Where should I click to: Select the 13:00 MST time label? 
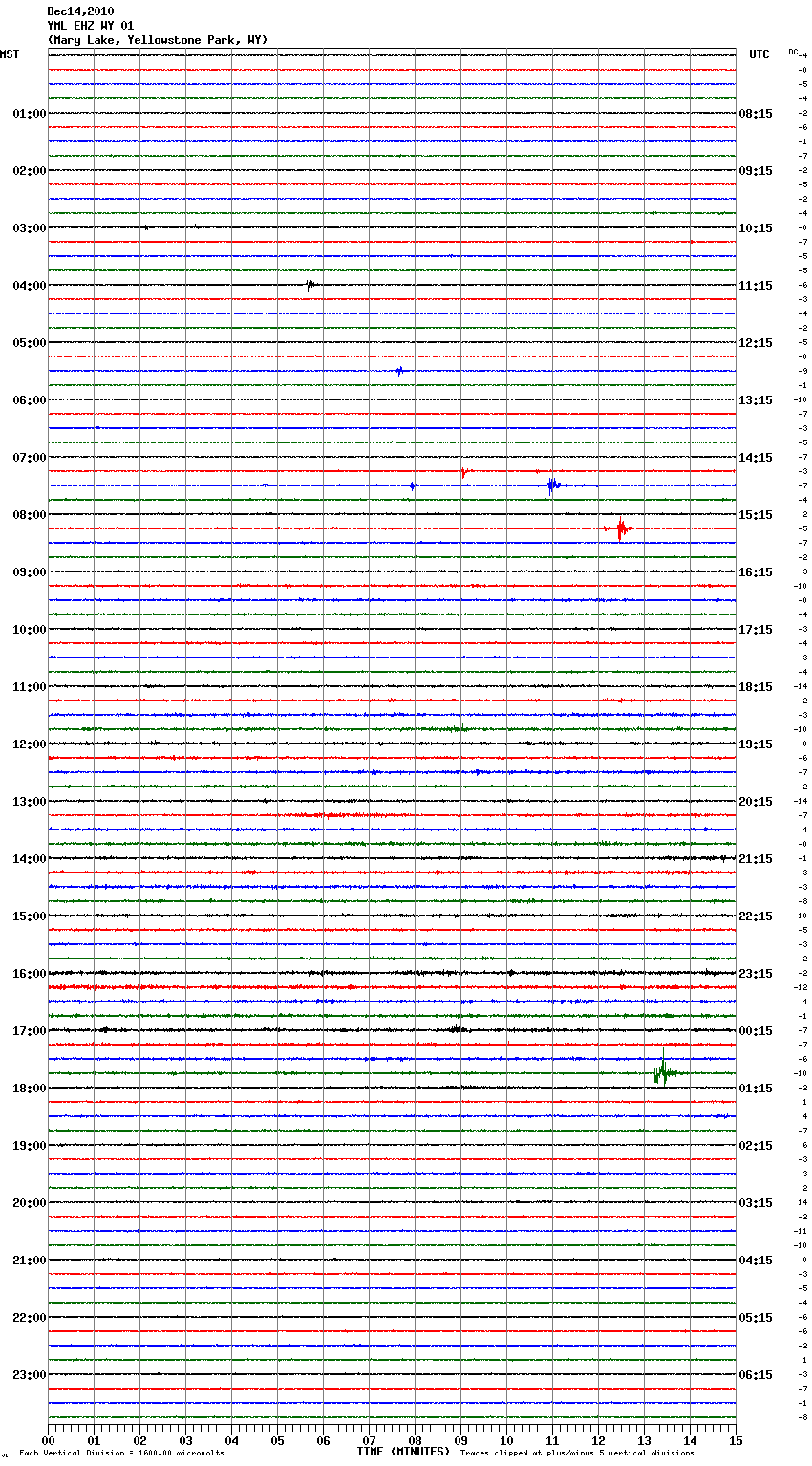pos(29,802)
